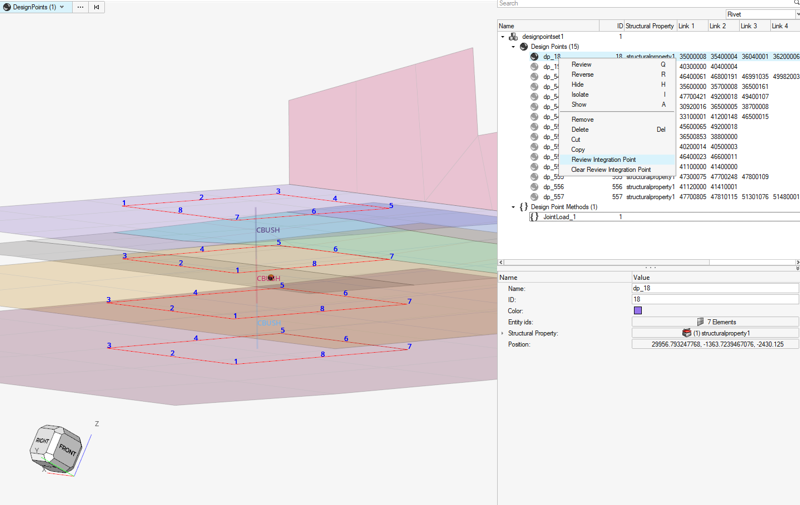Expand the Structural Property row
Screen dimensions: 800x505
point(502,333)
